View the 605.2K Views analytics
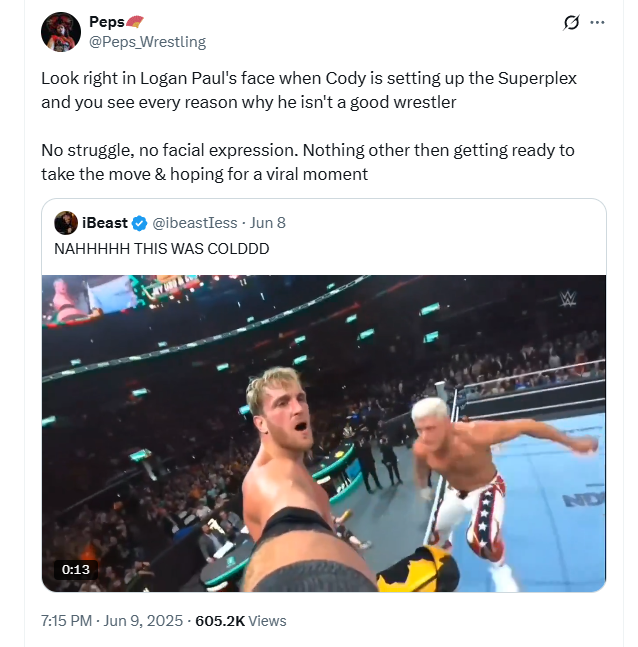Viewport: 638px width, 647px height. pos(240,621)
